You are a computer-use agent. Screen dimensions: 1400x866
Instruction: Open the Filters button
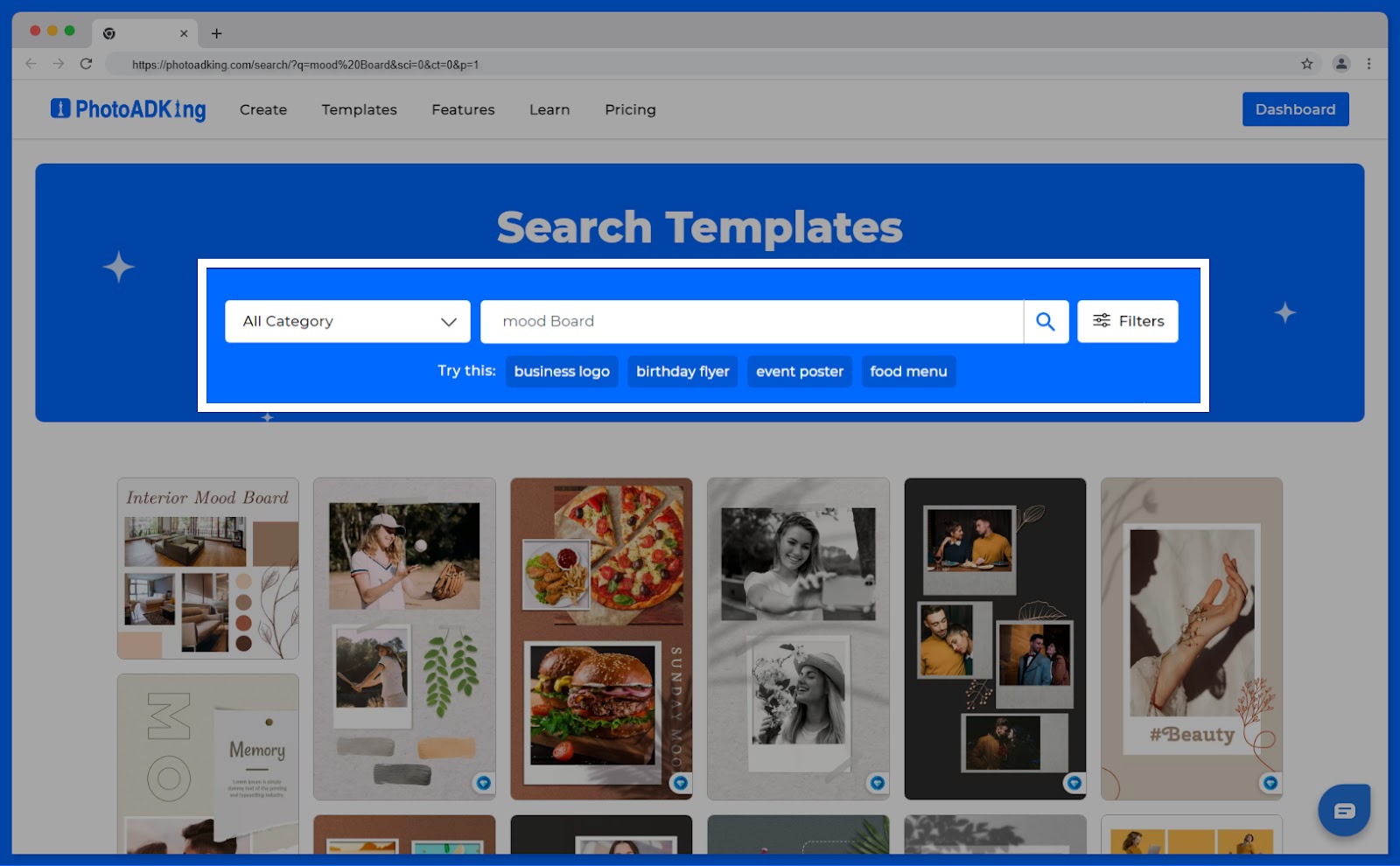1128,322
